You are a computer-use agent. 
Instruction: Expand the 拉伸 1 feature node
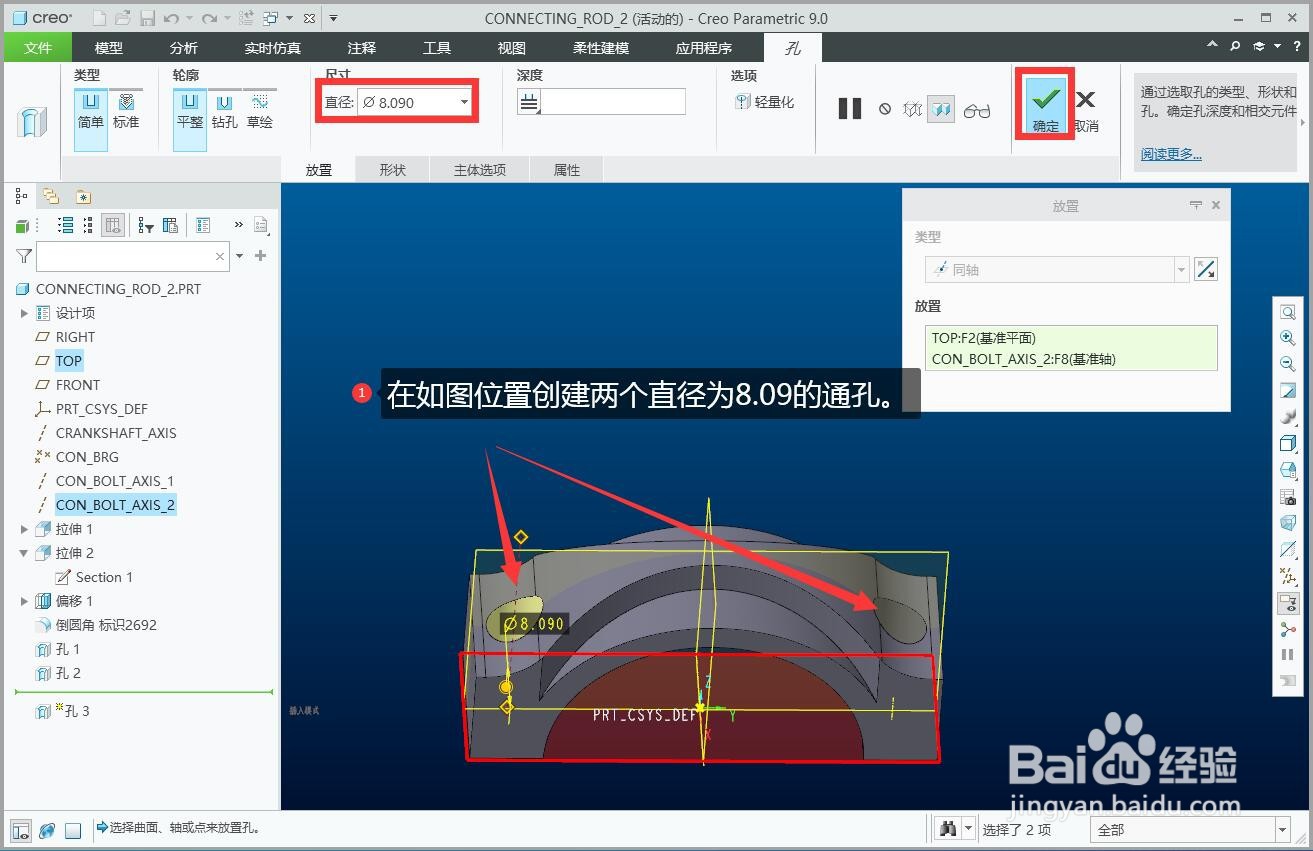coord(24,529)
